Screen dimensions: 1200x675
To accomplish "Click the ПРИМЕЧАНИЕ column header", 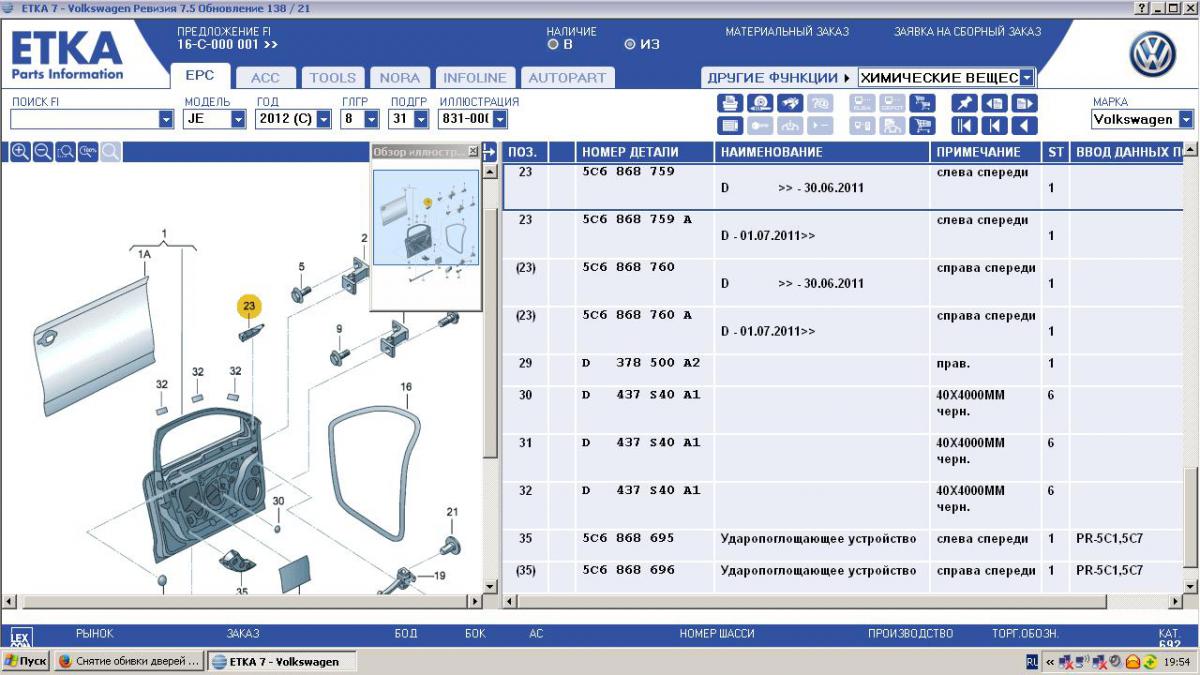I will click(x=986, y=152).
